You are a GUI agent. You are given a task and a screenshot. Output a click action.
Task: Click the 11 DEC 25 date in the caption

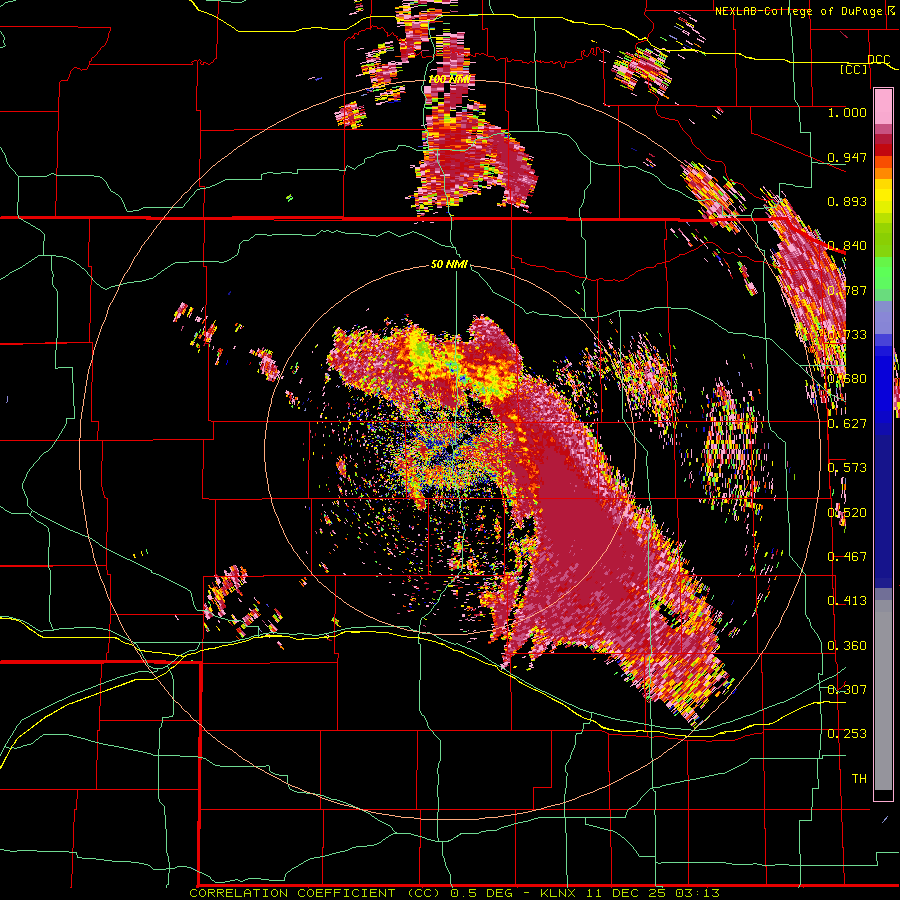tap(626, 893)
